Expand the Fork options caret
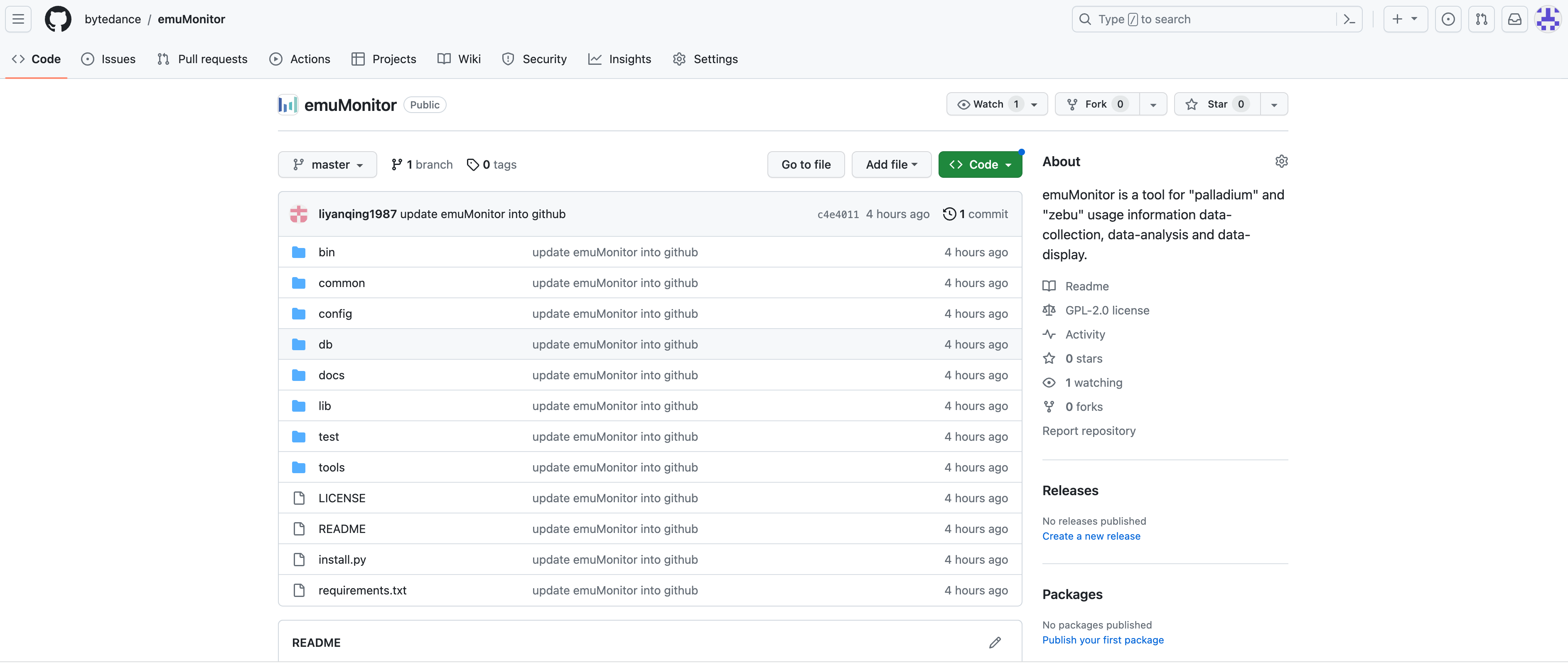The height and width of the screenshot is (663, 1568). 1153,104
